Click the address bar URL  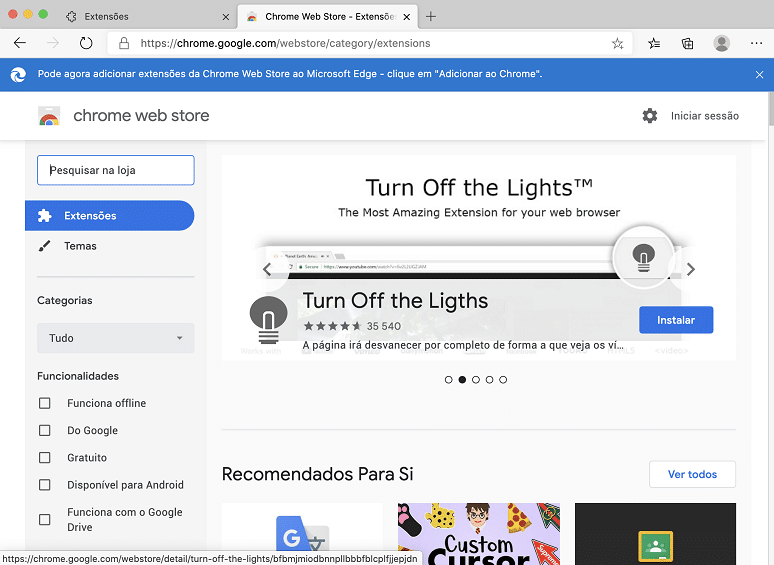[285, 43]
